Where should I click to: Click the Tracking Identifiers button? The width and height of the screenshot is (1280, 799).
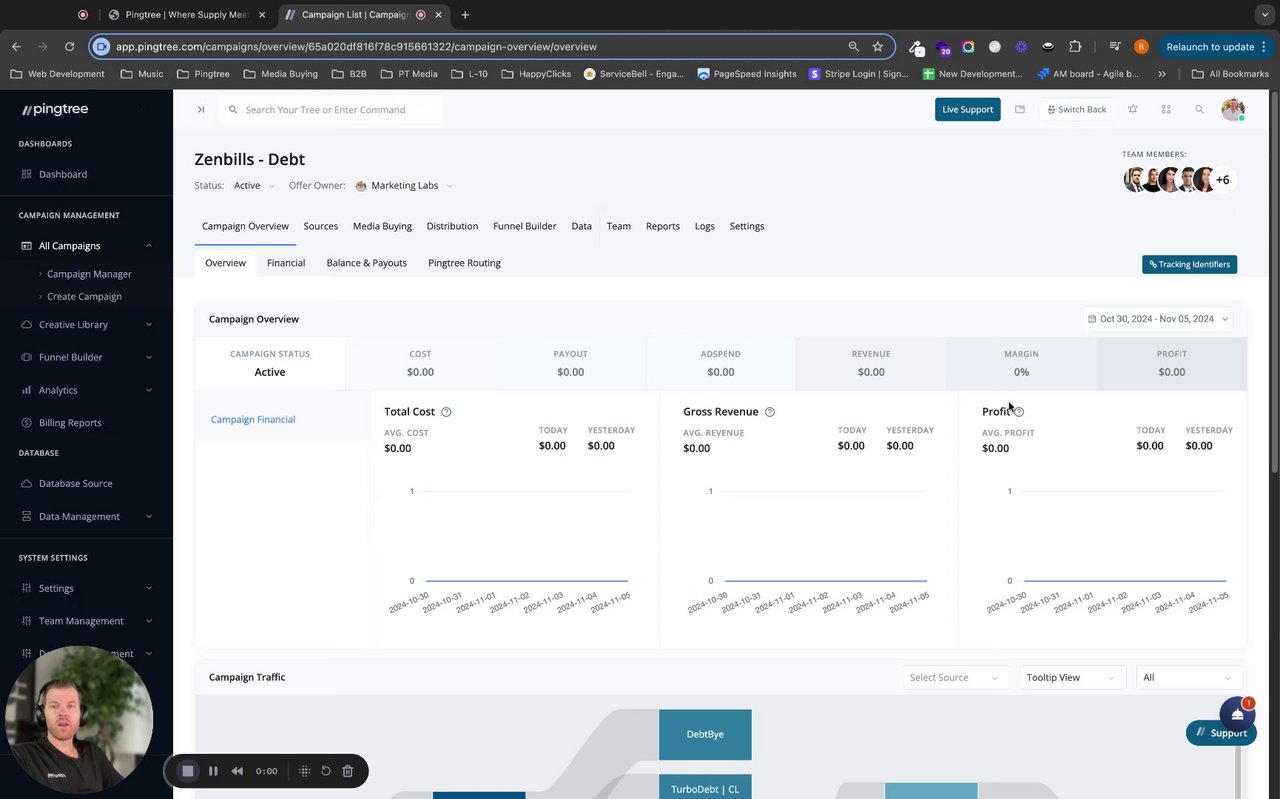click(x=1190, y=264)
